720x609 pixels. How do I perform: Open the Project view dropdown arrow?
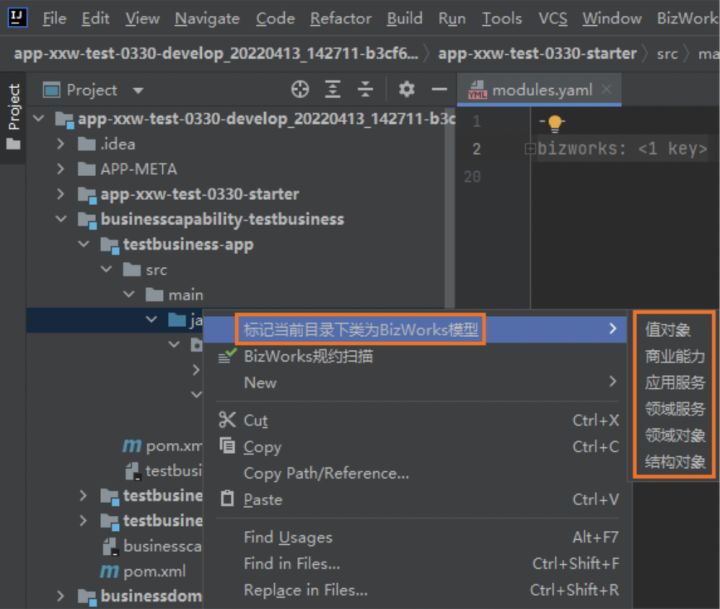pos(138,90)
